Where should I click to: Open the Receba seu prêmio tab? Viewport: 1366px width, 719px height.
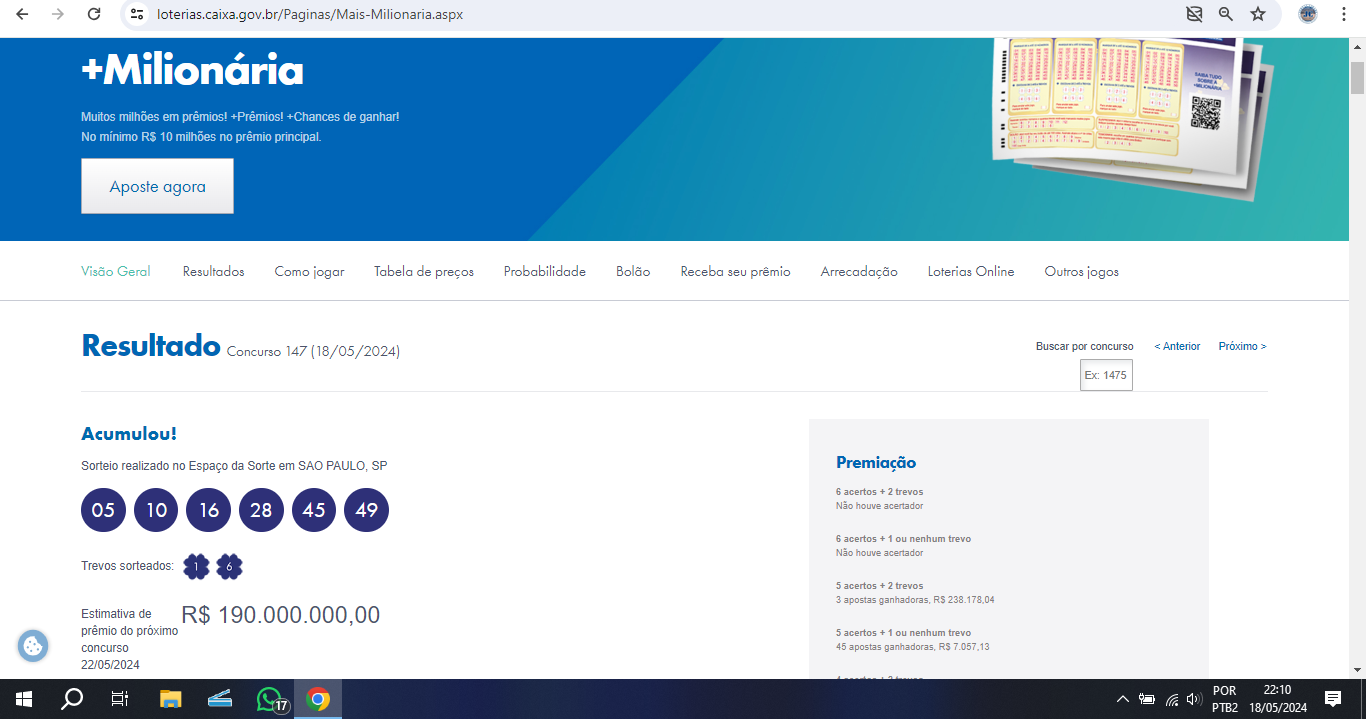(735, 271)
